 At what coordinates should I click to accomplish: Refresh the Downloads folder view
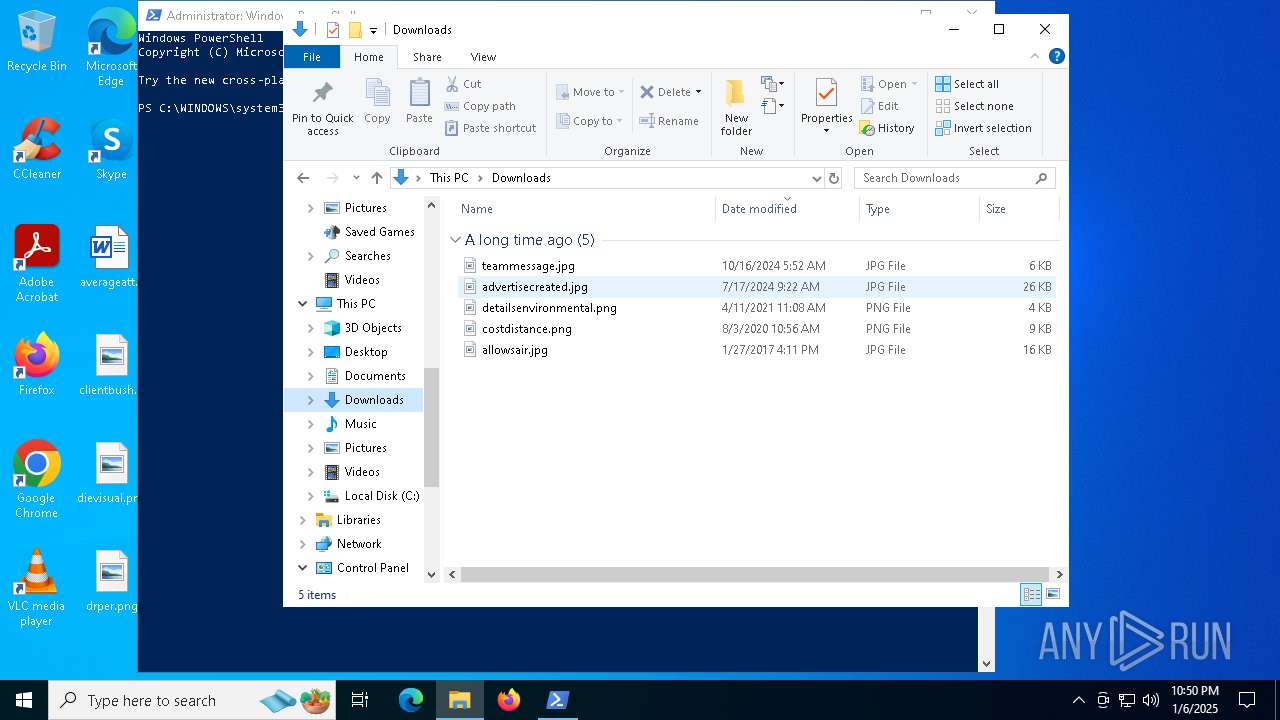(834, 178)
